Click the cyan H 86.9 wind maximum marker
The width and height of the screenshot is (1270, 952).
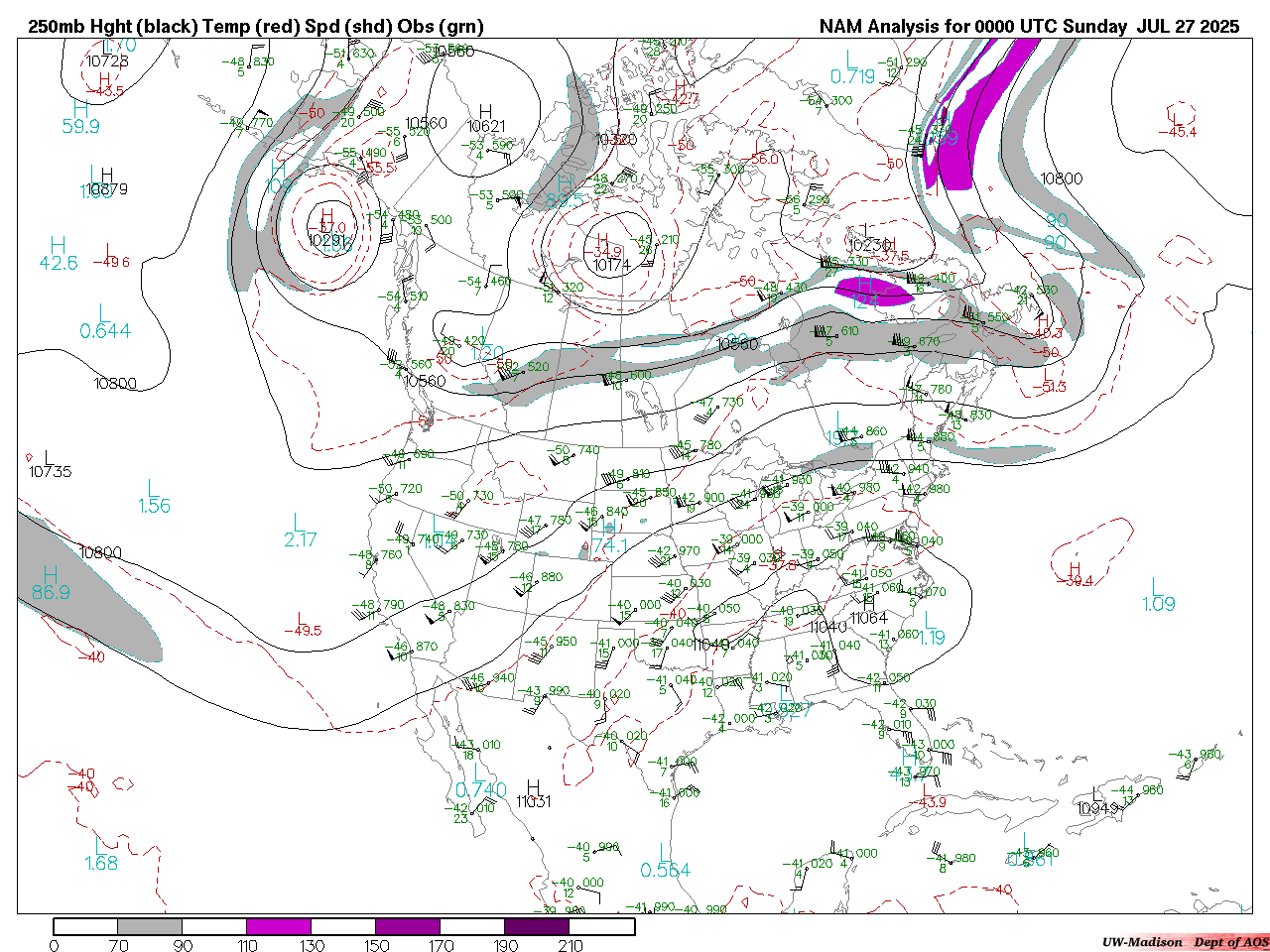click(x=51, y=583)
